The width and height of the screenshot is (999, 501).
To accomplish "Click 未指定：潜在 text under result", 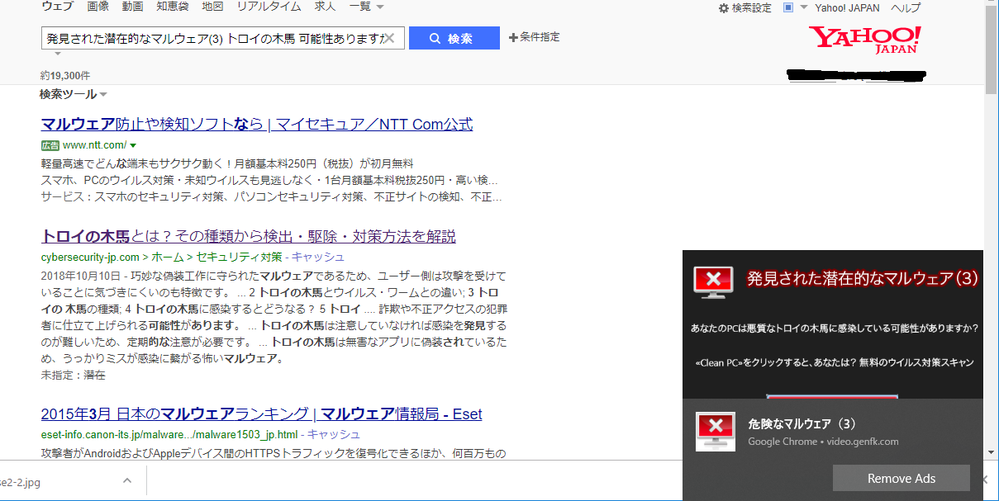I will [x=73, y=375].
